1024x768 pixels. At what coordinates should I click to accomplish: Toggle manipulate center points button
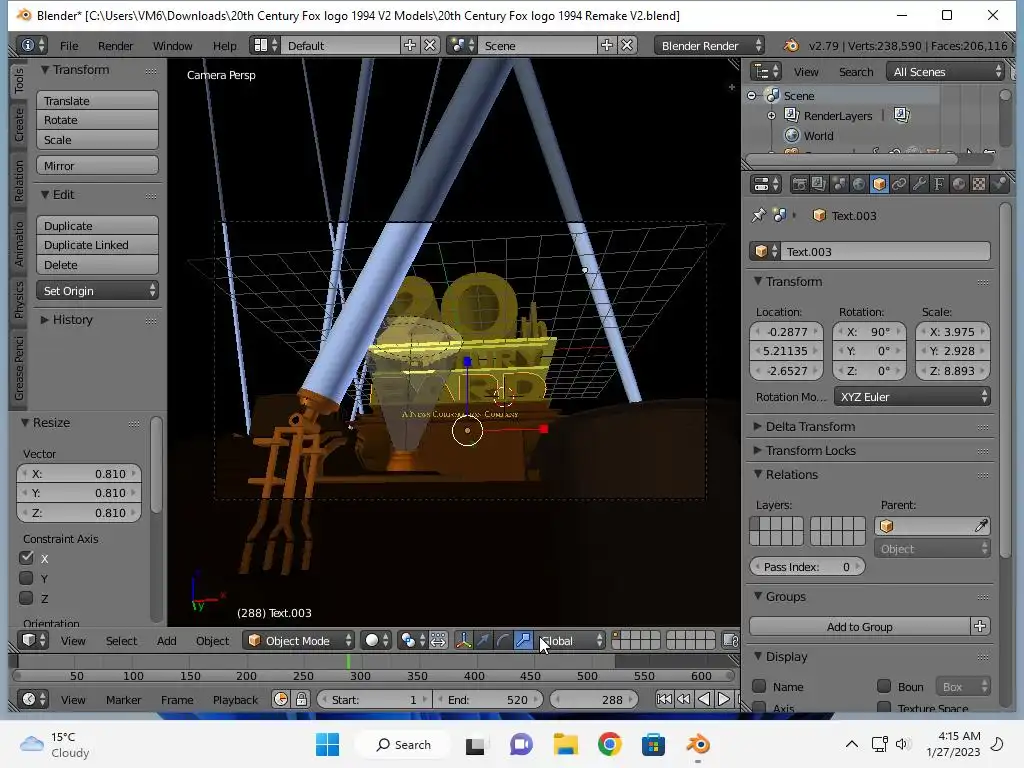point(438,641)
